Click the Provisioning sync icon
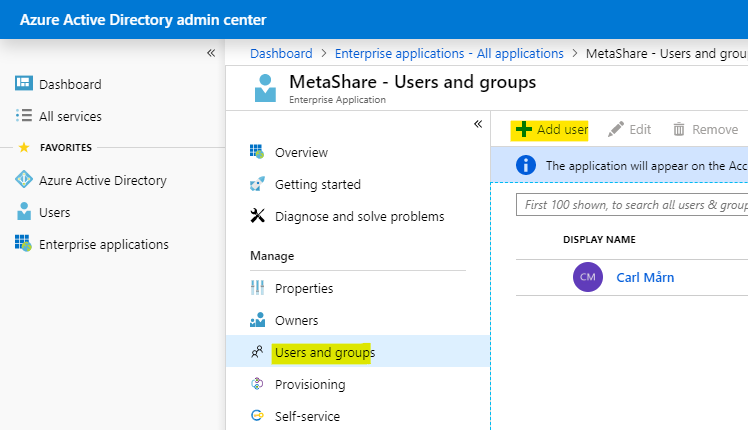The height and width of the screenshot is (430, 748). [257, 384]
